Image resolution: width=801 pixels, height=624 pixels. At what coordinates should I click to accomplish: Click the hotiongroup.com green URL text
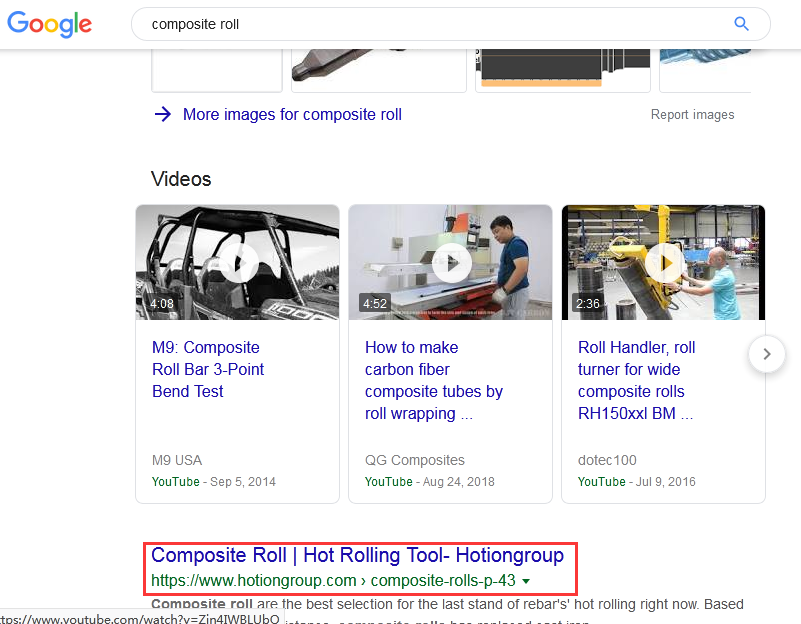[333, 581]
